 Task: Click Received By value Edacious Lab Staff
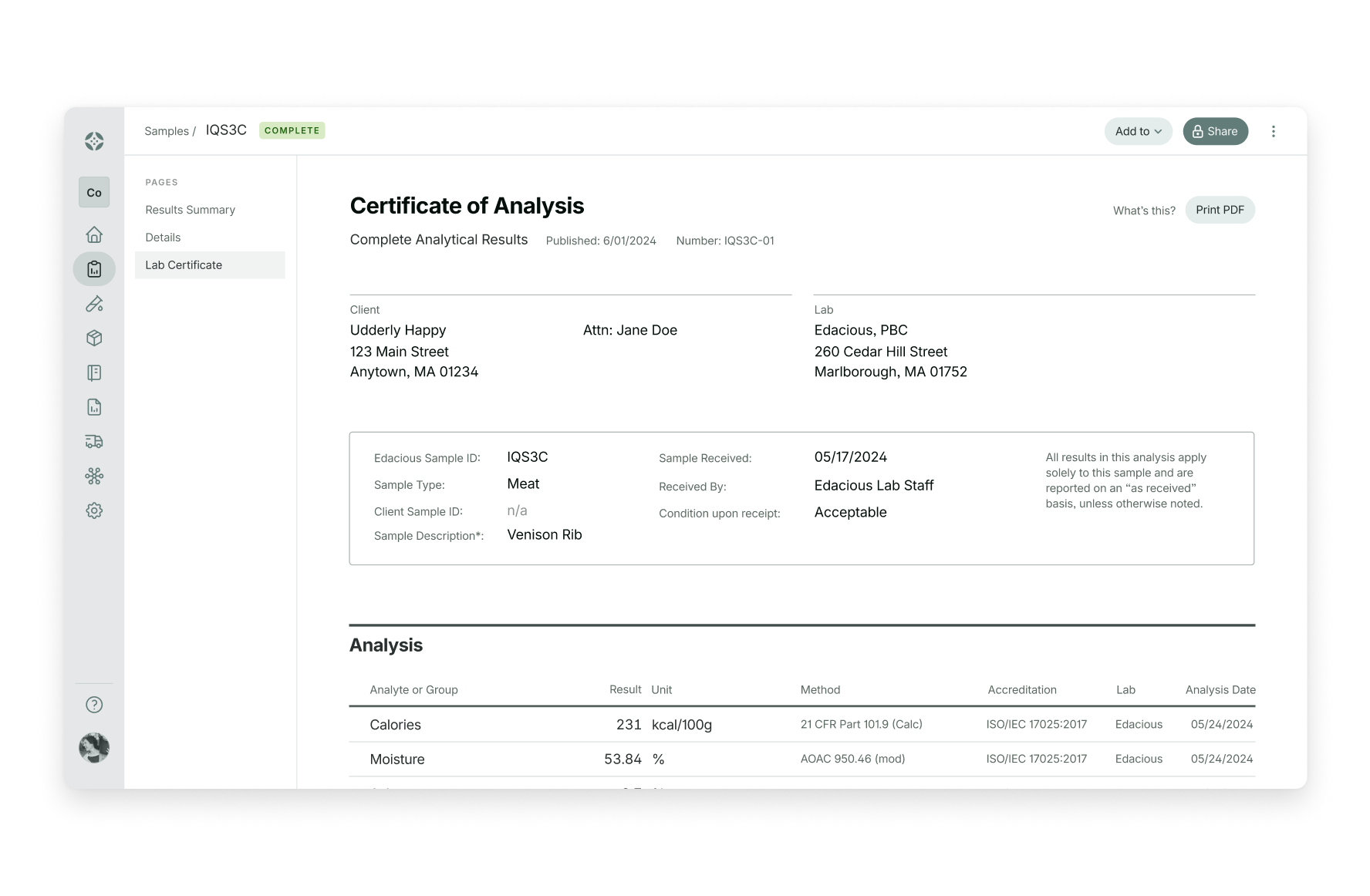[x=874, y=486]
